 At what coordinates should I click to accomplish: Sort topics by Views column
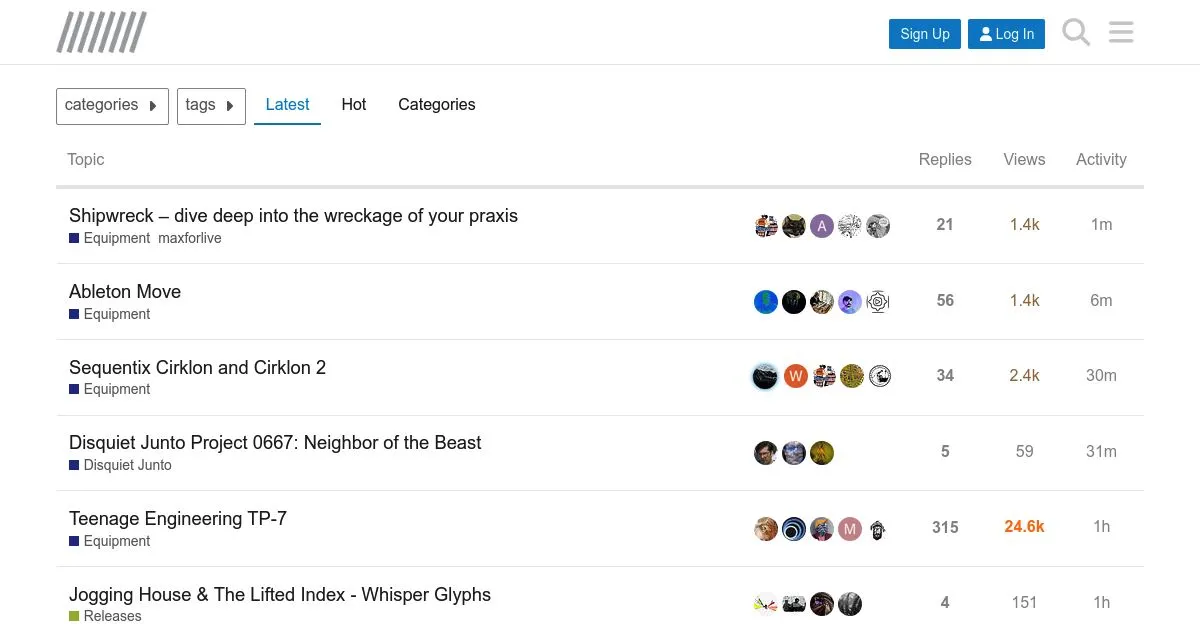tap(1024, 160)
